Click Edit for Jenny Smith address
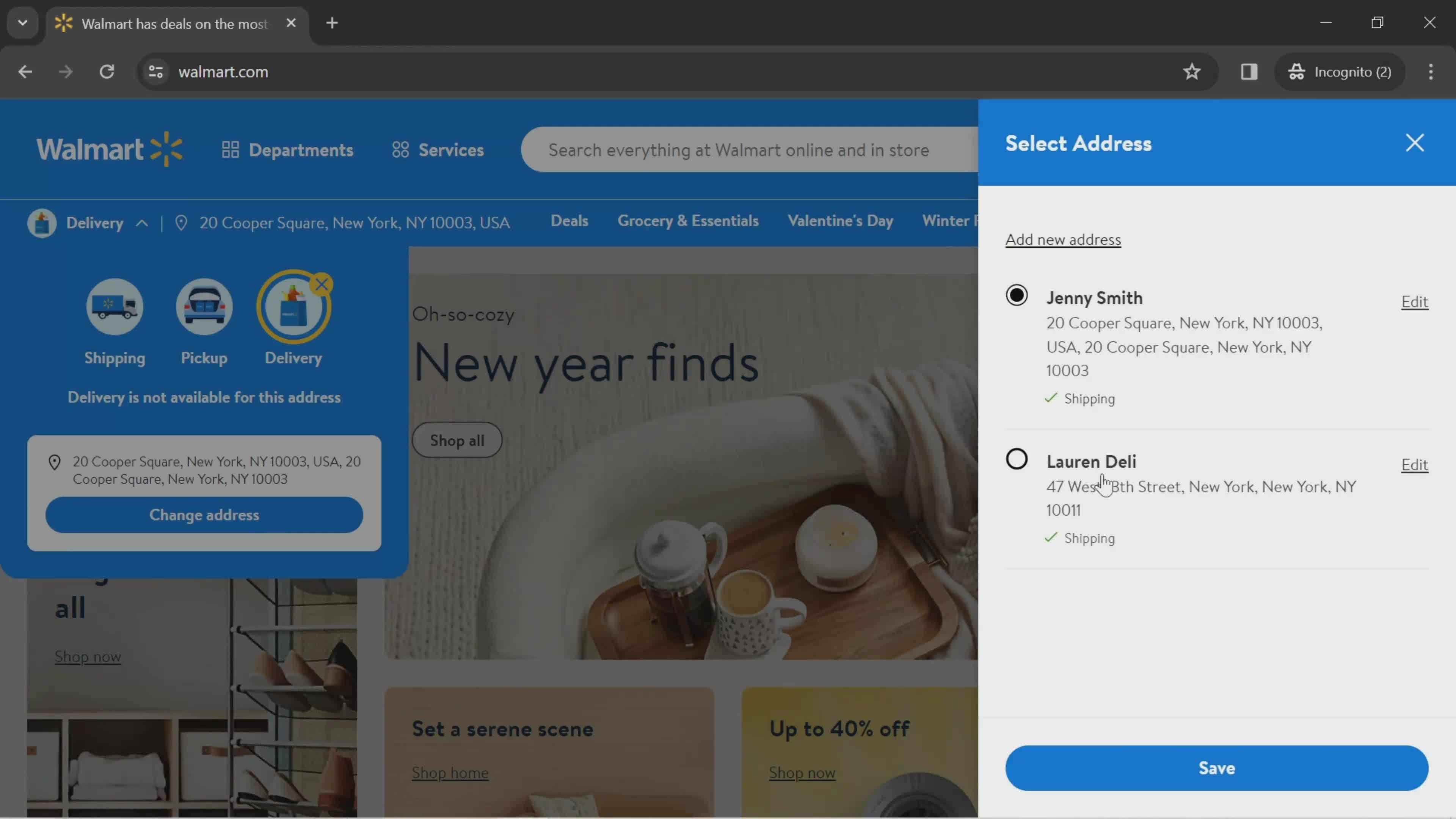The image size is (1456, 819). point(1414,301)
